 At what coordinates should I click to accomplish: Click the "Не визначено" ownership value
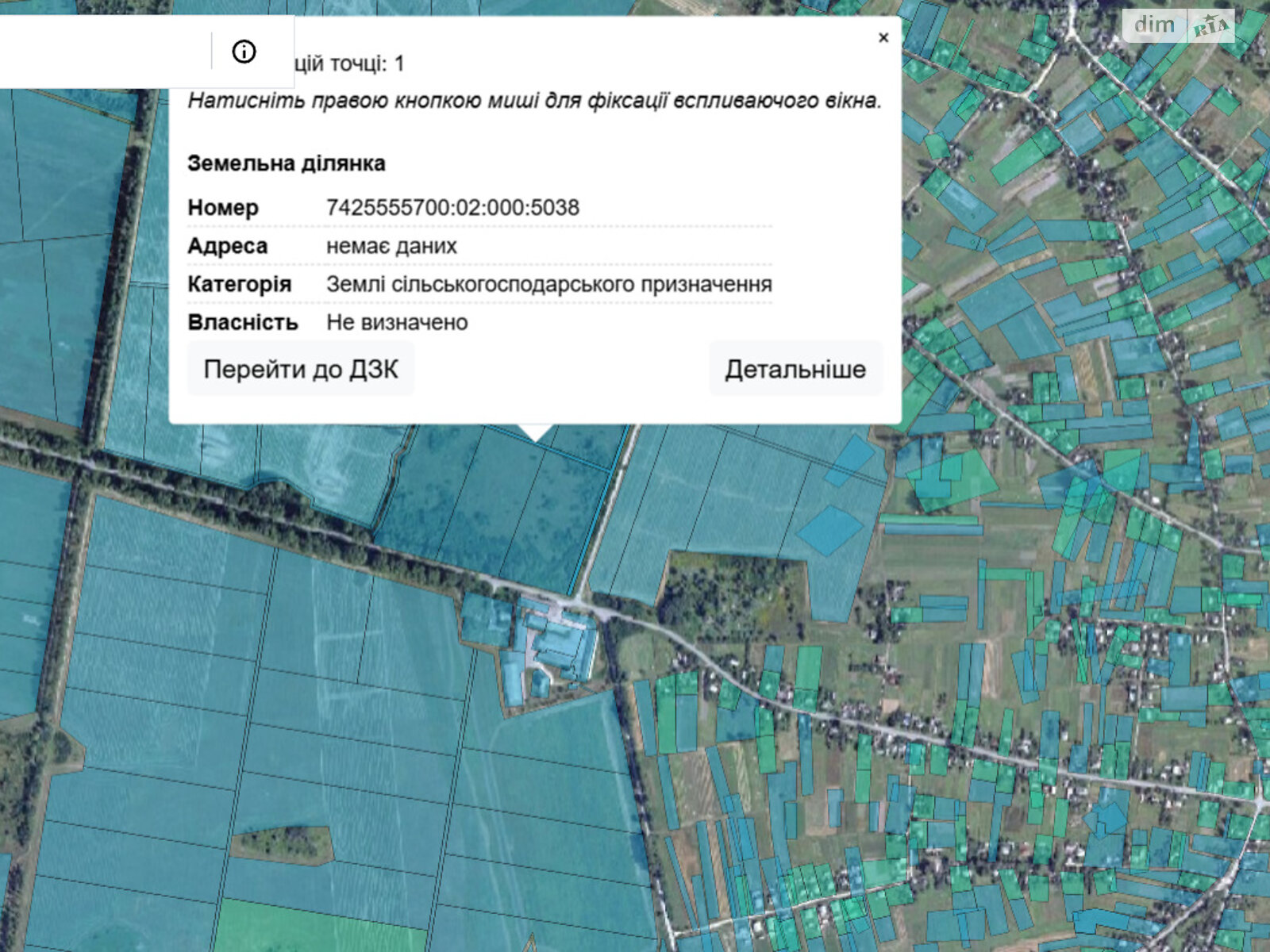pos(397,322)
